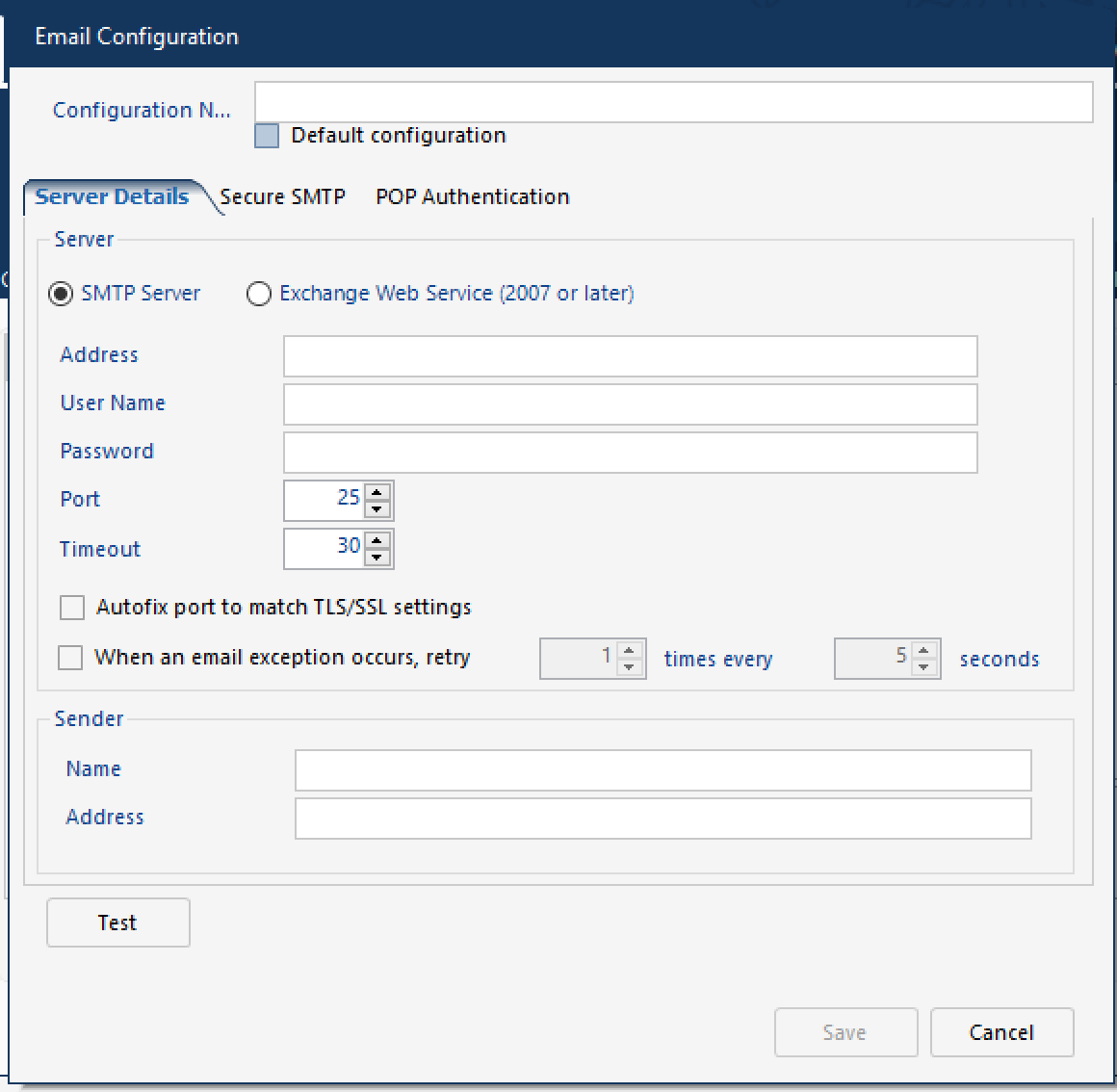Image resolution: width=1117 pixels, height=1092 pixels.
Task: Decrease the Port value with down arrow
Action: click(x=377, y=509)
